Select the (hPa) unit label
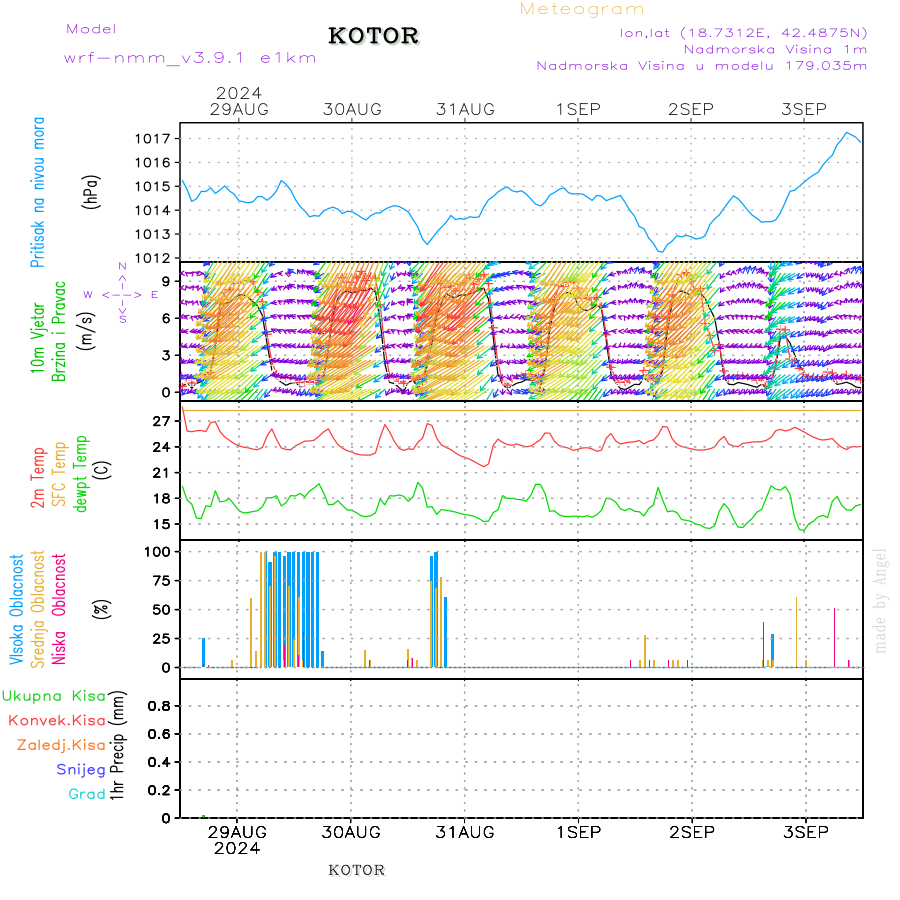The image size is (900, 900). pyautogui.click(x=91, y=192)
